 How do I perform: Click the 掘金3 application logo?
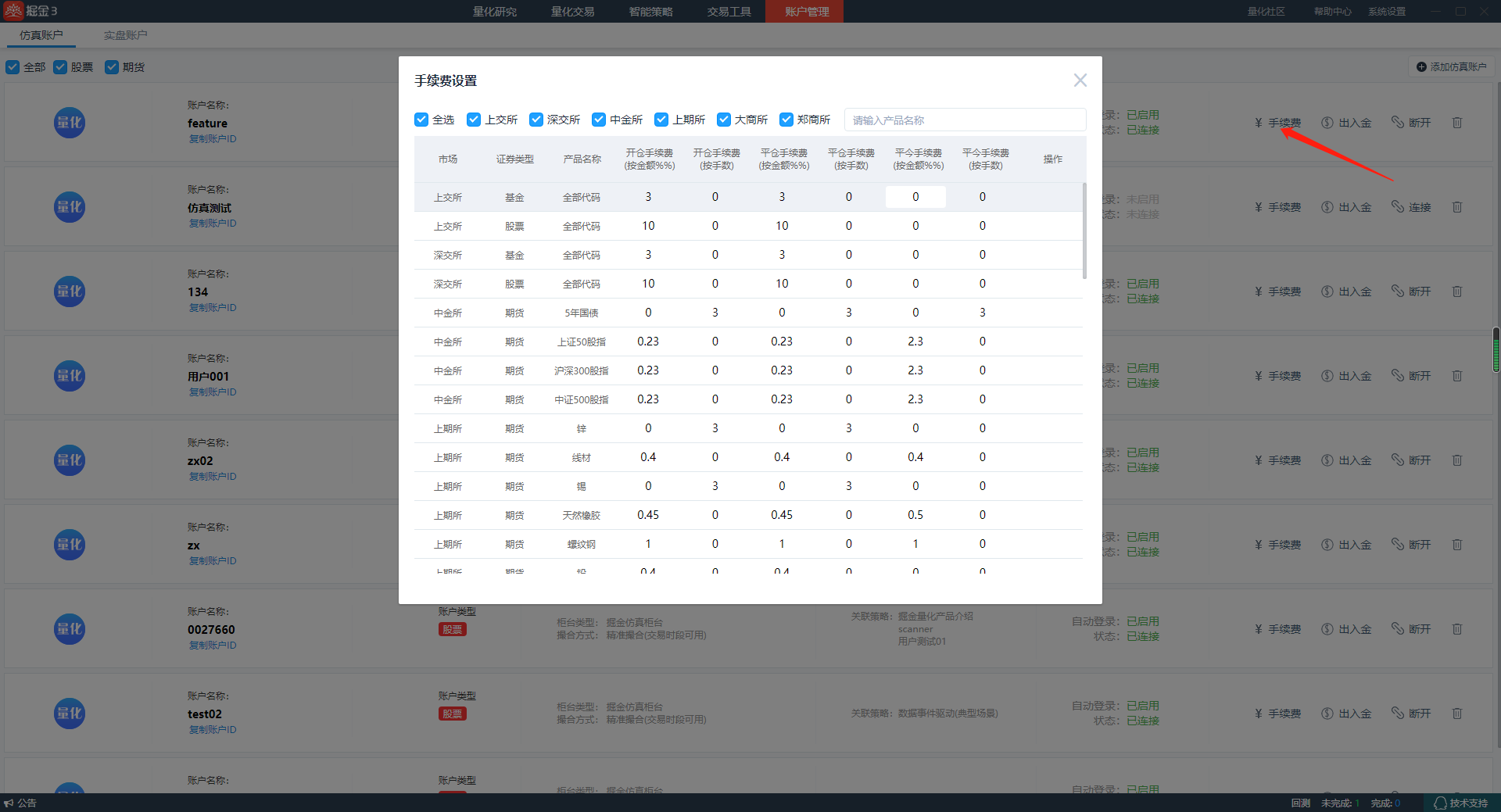[x=30, y=11]
